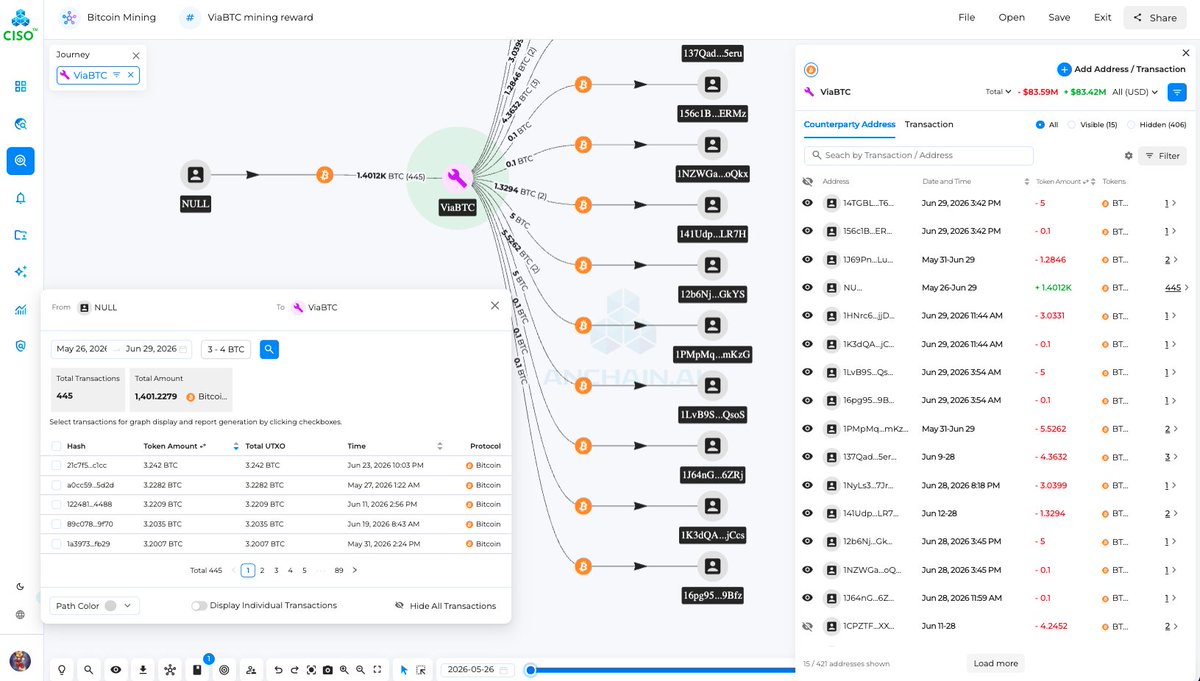
Task: Zoom in on the graph
Action: (x=344, y=669)
